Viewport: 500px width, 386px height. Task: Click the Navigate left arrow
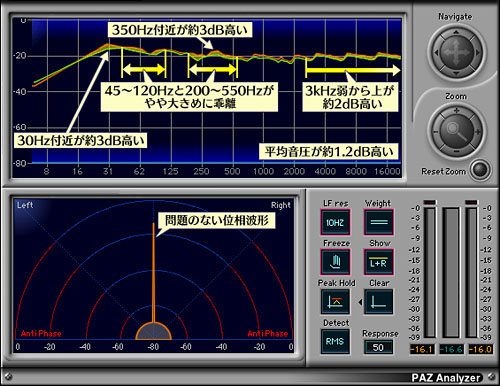pyautogui.click(x=436, y=53)
